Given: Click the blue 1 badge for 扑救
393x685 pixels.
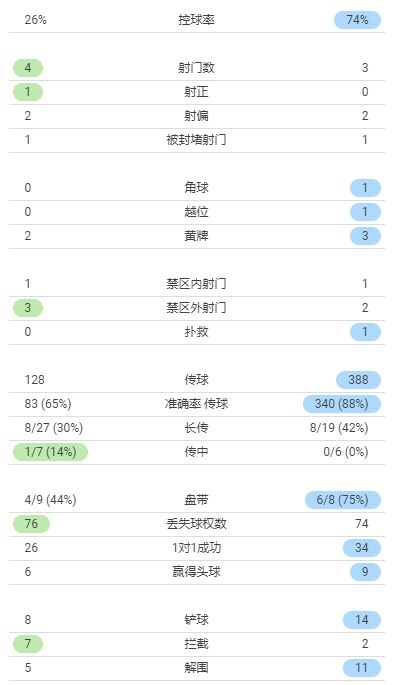Looking at the screenshot, I should [x=365, y=332].
